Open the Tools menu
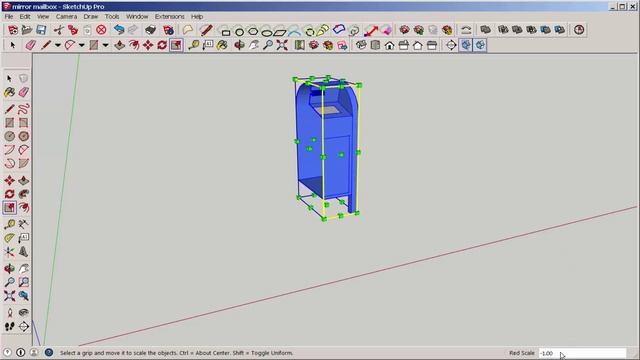The height and width of the screenshot is (360, 640). point(112,16)
